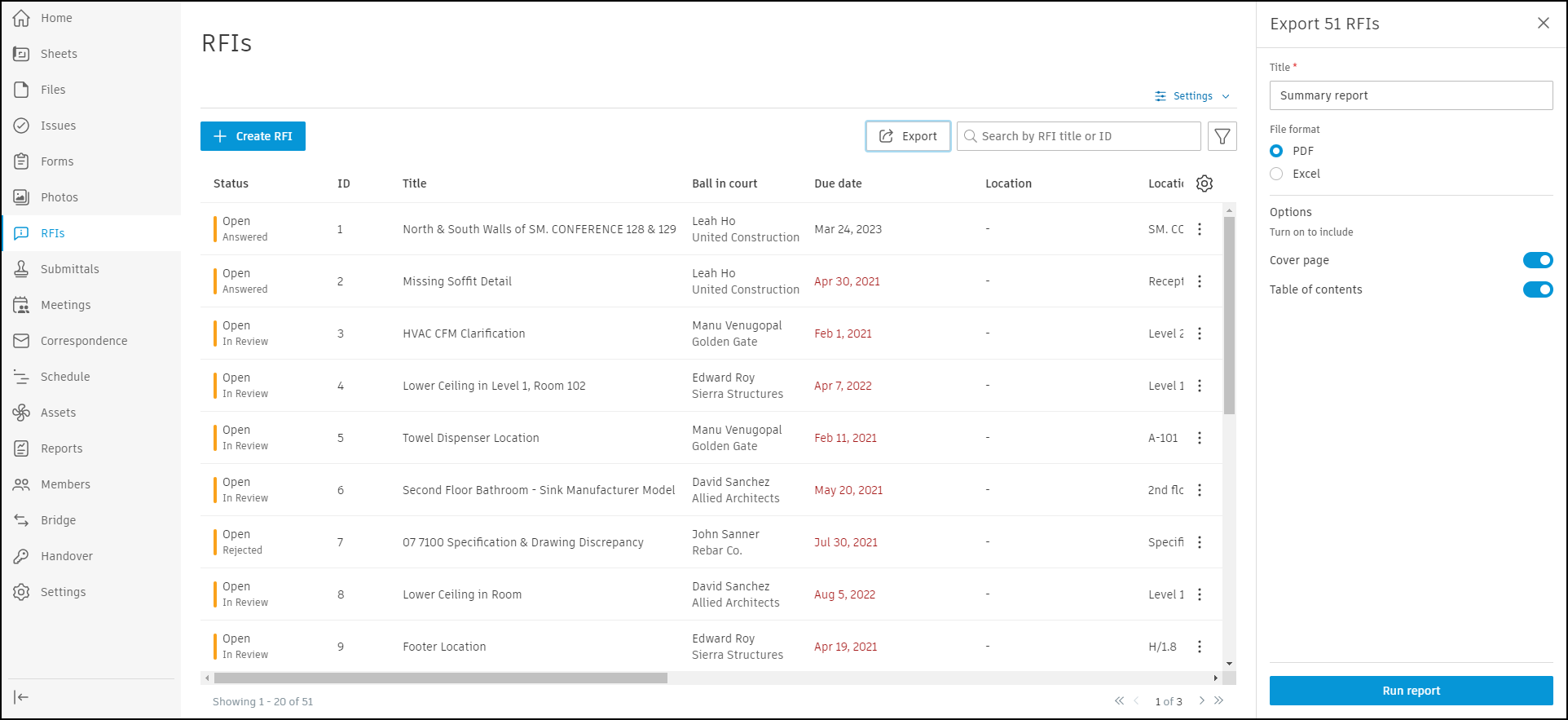Screen dimensions: 1568x720
Task: Navigate to Correspondence in sidebar
Action: pos(83,341)
